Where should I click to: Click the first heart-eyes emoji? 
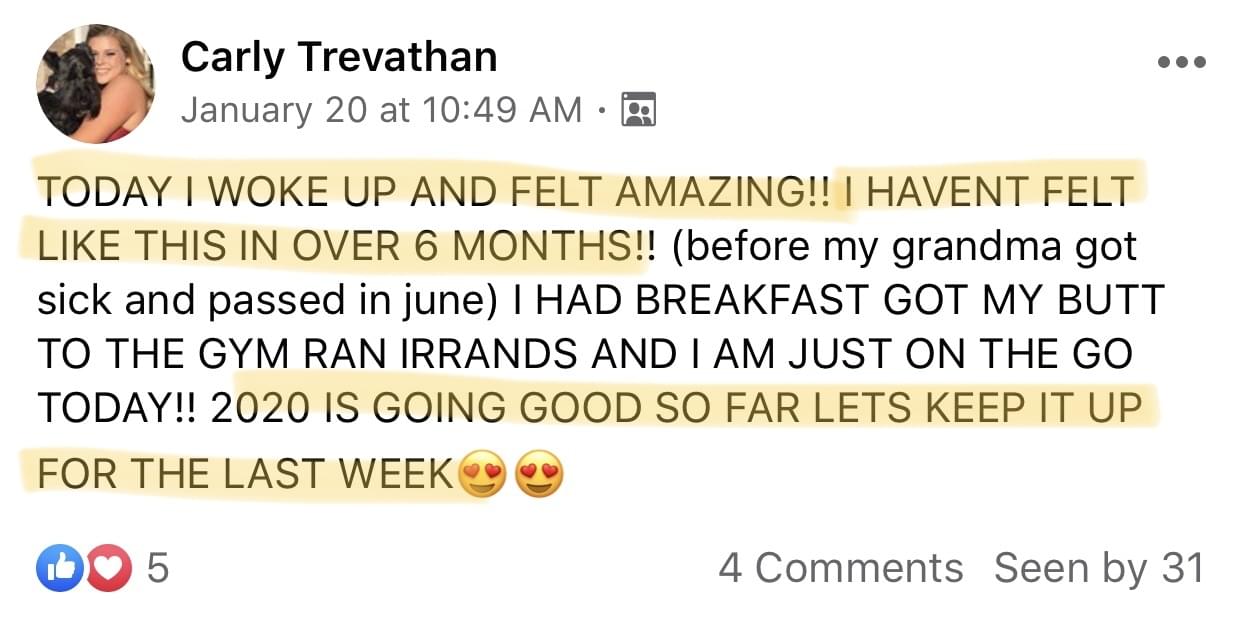click(x=481, y=475)
